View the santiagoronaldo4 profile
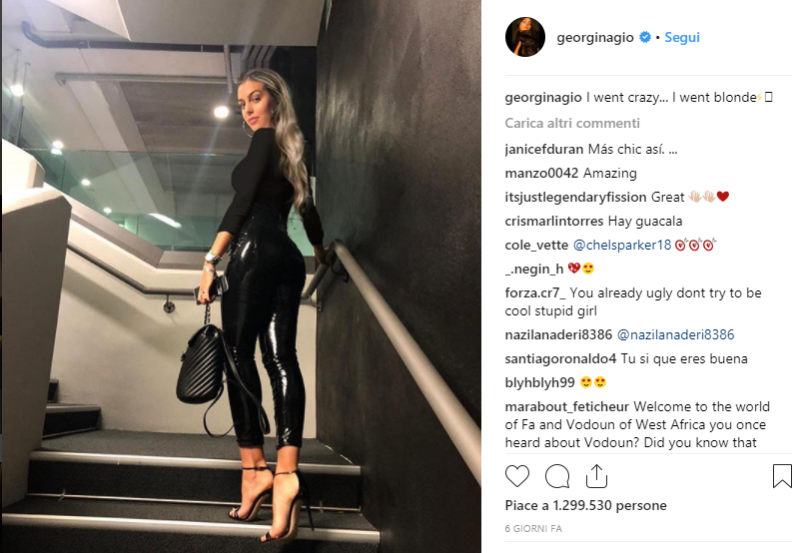Screen dimensions: 797x553 (560, 359)
